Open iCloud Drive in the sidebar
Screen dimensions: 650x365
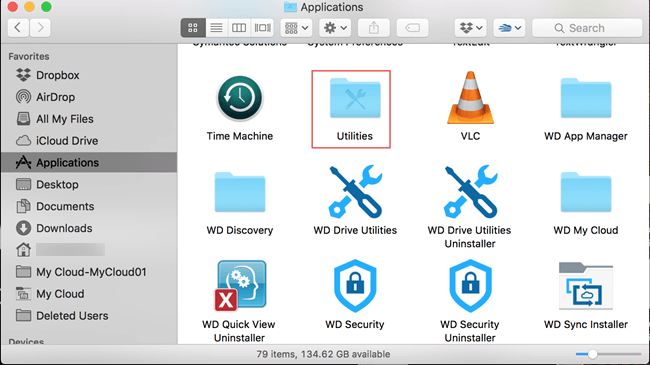point(89,141)
